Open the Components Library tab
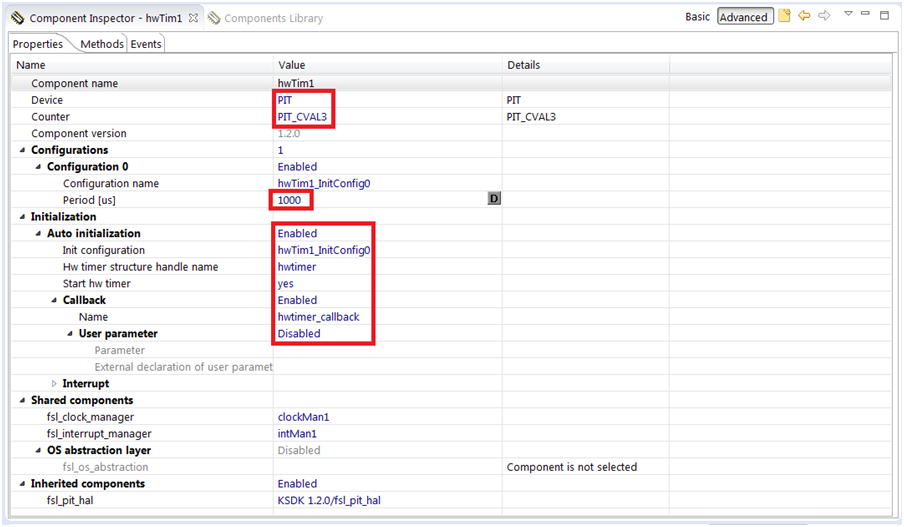Screen dimensions: 904x527 pos(273,18)
